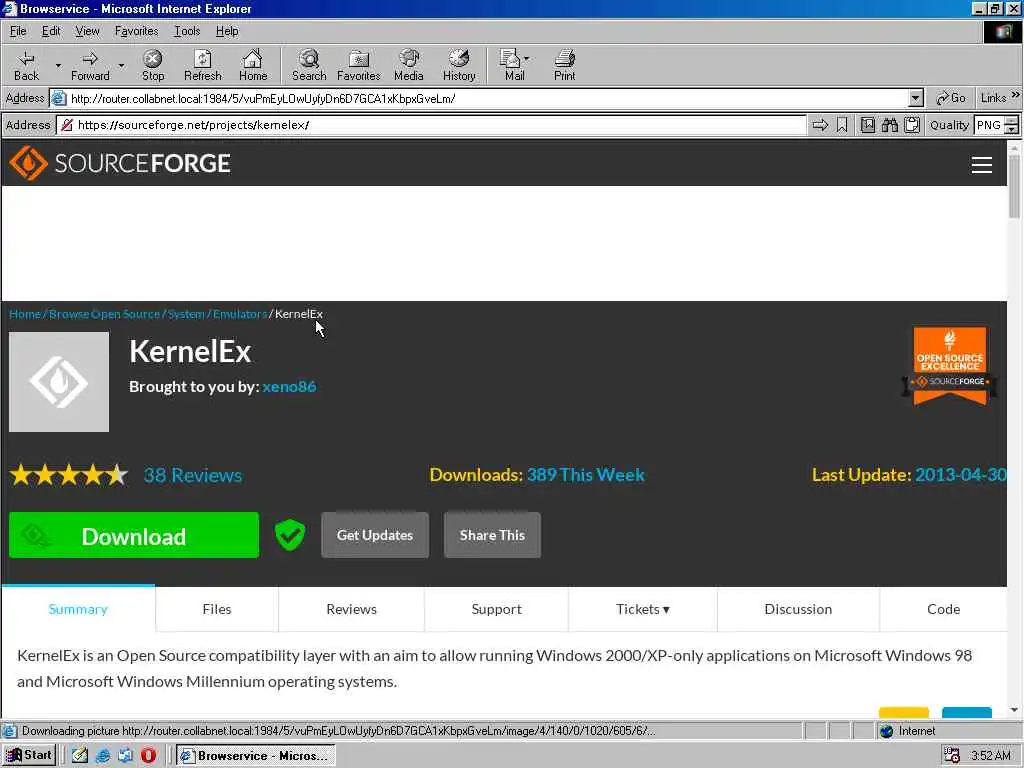
Task: Open the Forward history dropdown arrow
Action: [121, 66]
